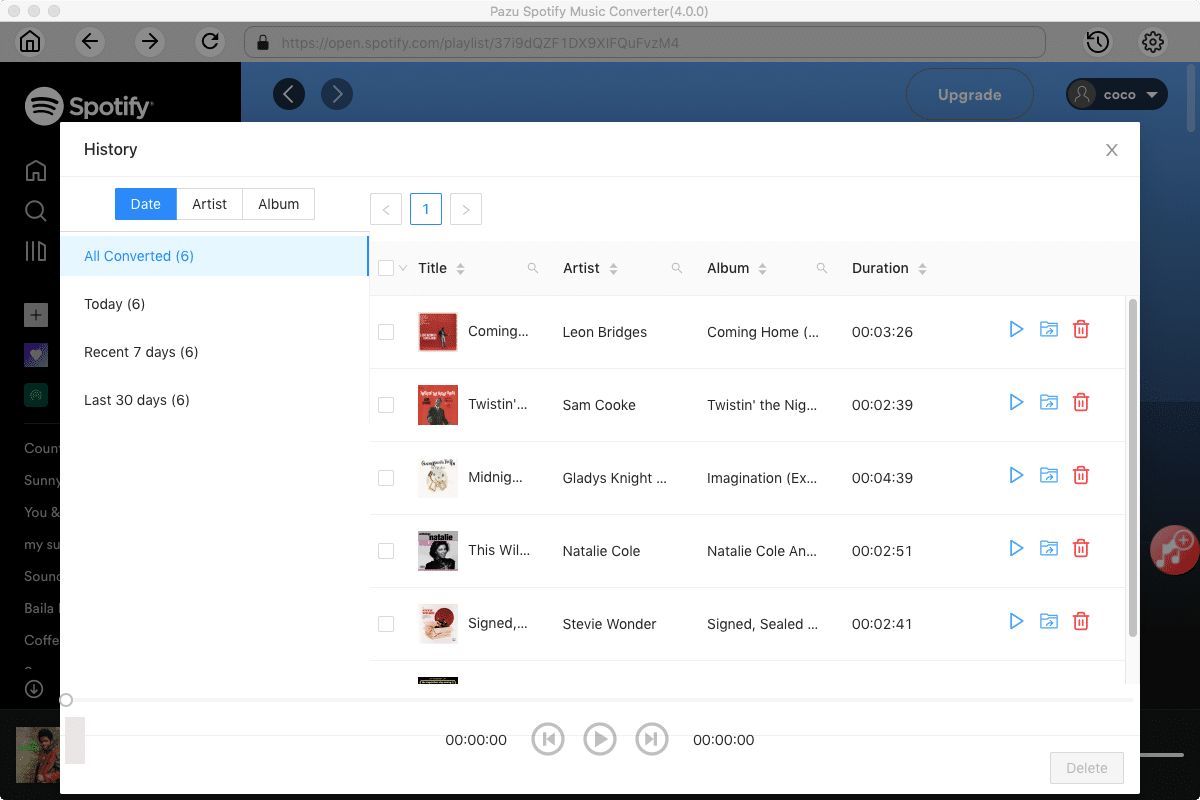Click the Upgrade button
Viewport: 1200px width, 800px height.
pyautogui.click(x=969, y=95)
